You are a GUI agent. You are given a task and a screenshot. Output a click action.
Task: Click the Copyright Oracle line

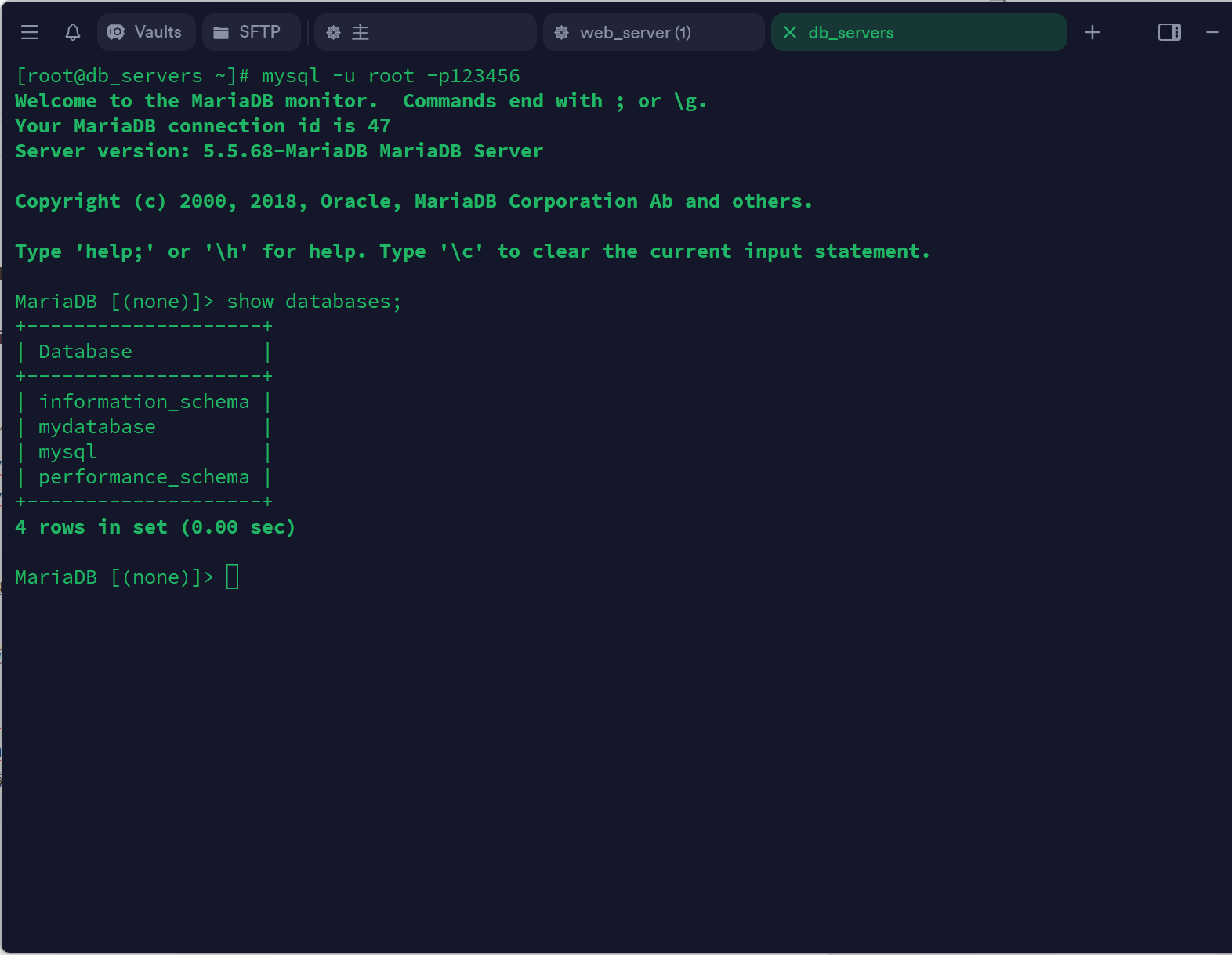pyautogui.click(x=414, y=201)
